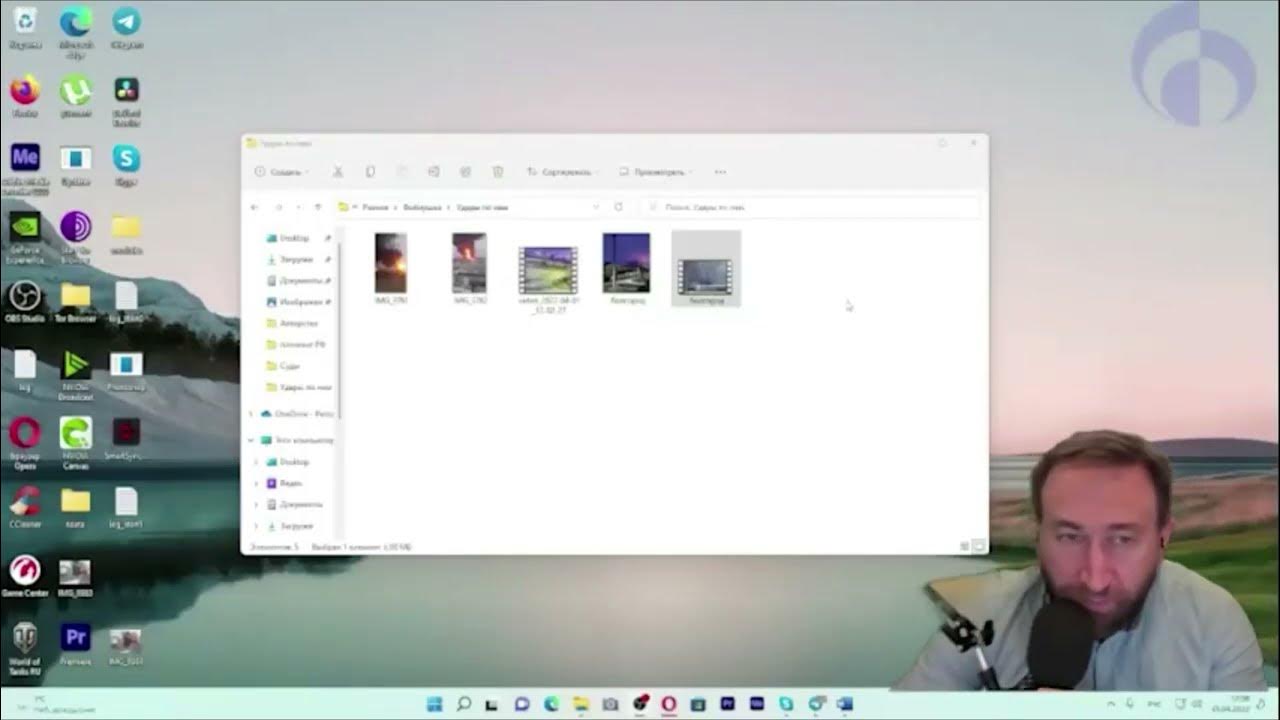Viewport: 1280px width, 720px height.
Task: Open the Tor Browser folder on desktop
Action: point(76,301)
